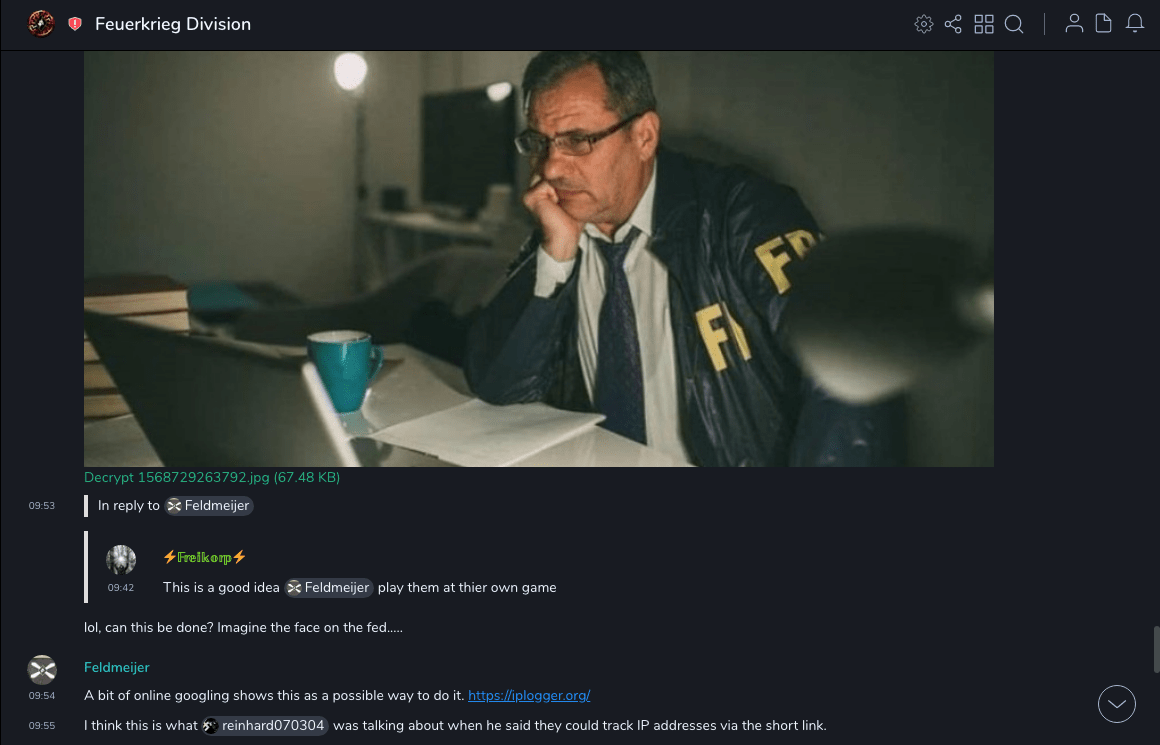This screenshot has width=1160, height=745.
Task: Open the files document icon
Action: point(1103,24)
